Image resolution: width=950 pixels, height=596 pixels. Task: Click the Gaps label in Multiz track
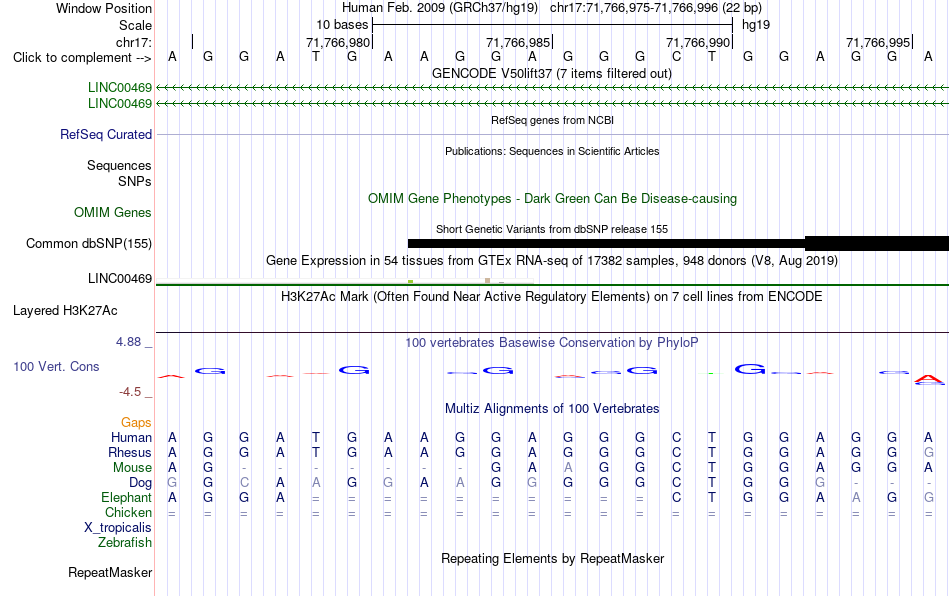point(136,422)
